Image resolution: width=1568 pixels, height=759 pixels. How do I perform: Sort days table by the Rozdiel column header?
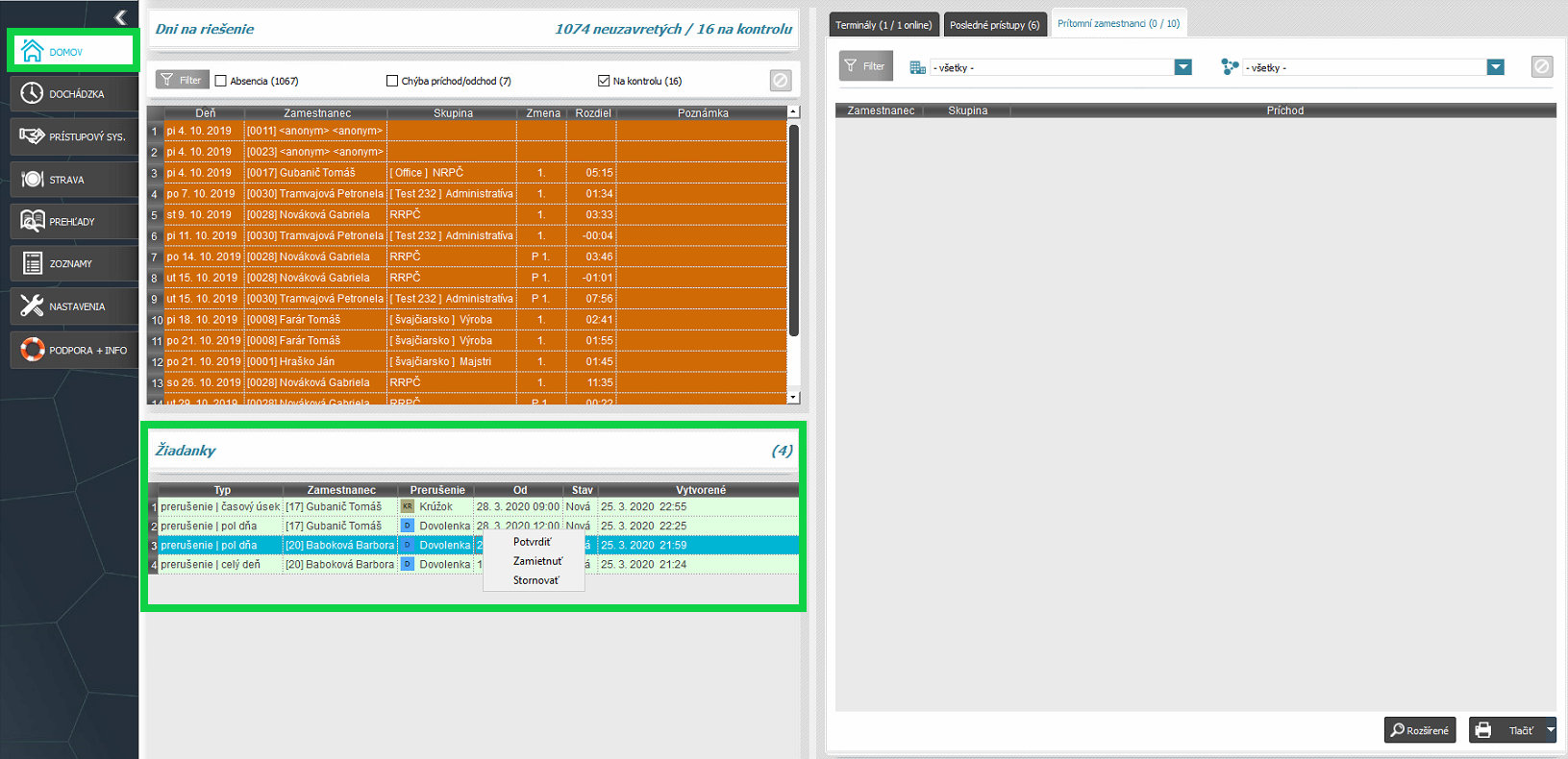(x=592, y=113)
